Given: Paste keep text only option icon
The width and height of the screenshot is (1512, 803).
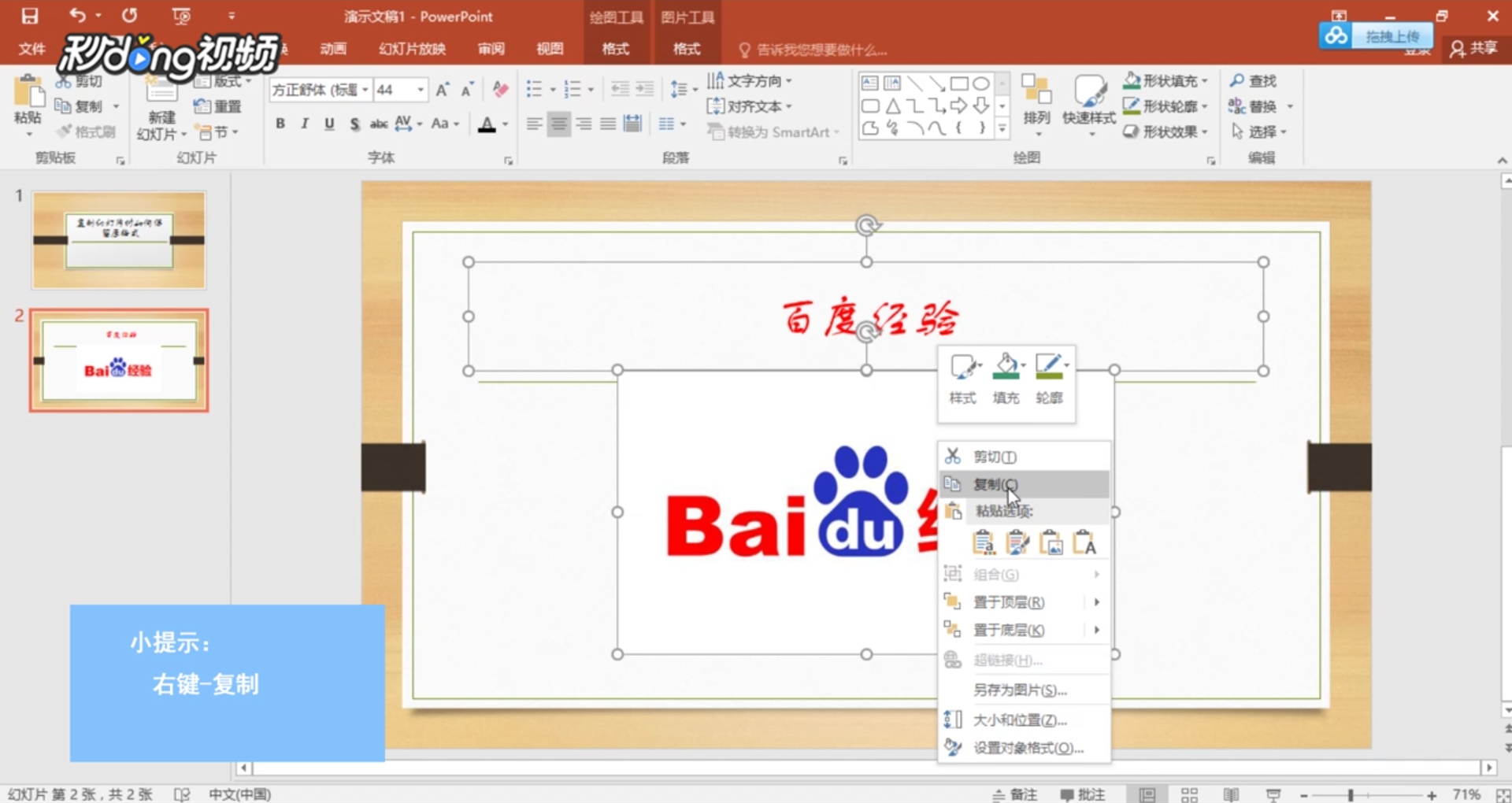Looking at the screenshot, I should point(1084,542).
